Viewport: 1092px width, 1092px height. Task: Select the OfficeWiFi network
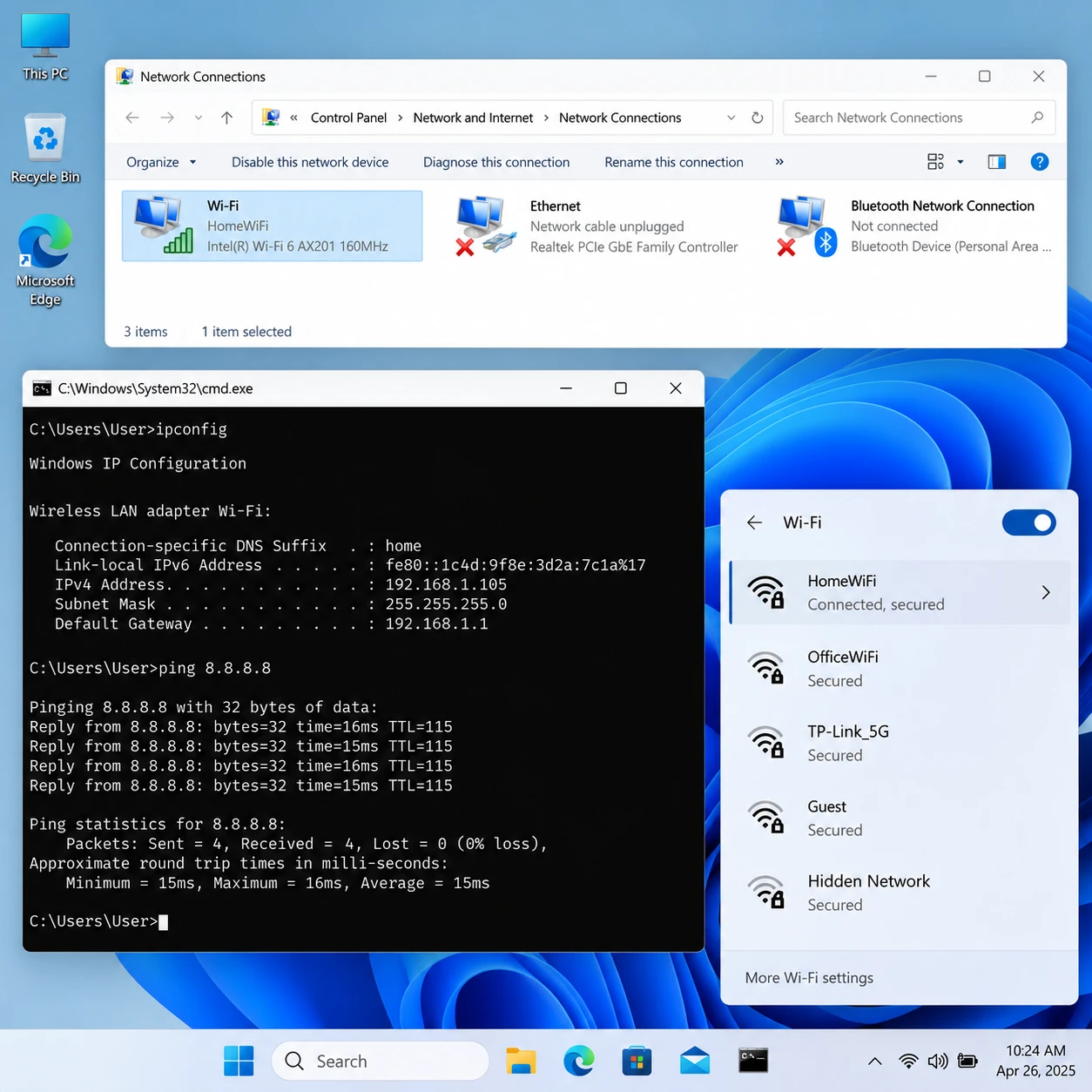pyautogui.click(x=900, y=668)
